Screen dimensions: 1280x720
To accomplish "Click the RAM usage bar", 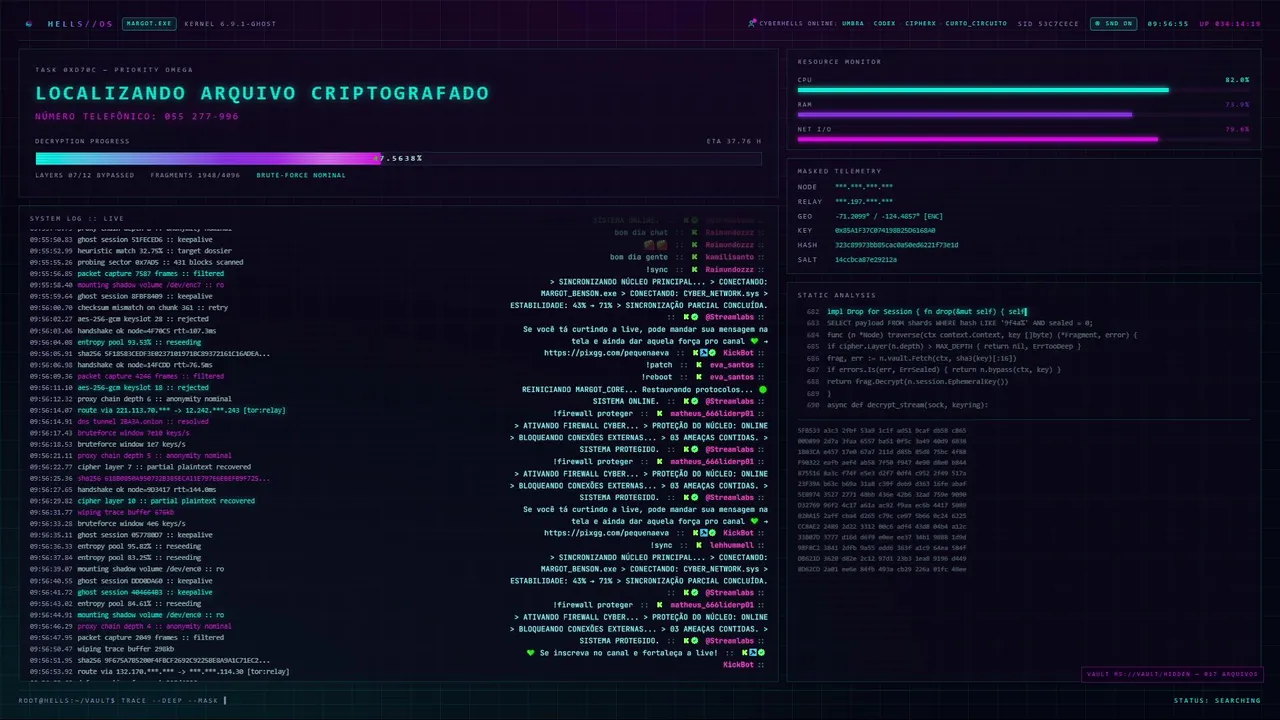I will click(1023, 114).
